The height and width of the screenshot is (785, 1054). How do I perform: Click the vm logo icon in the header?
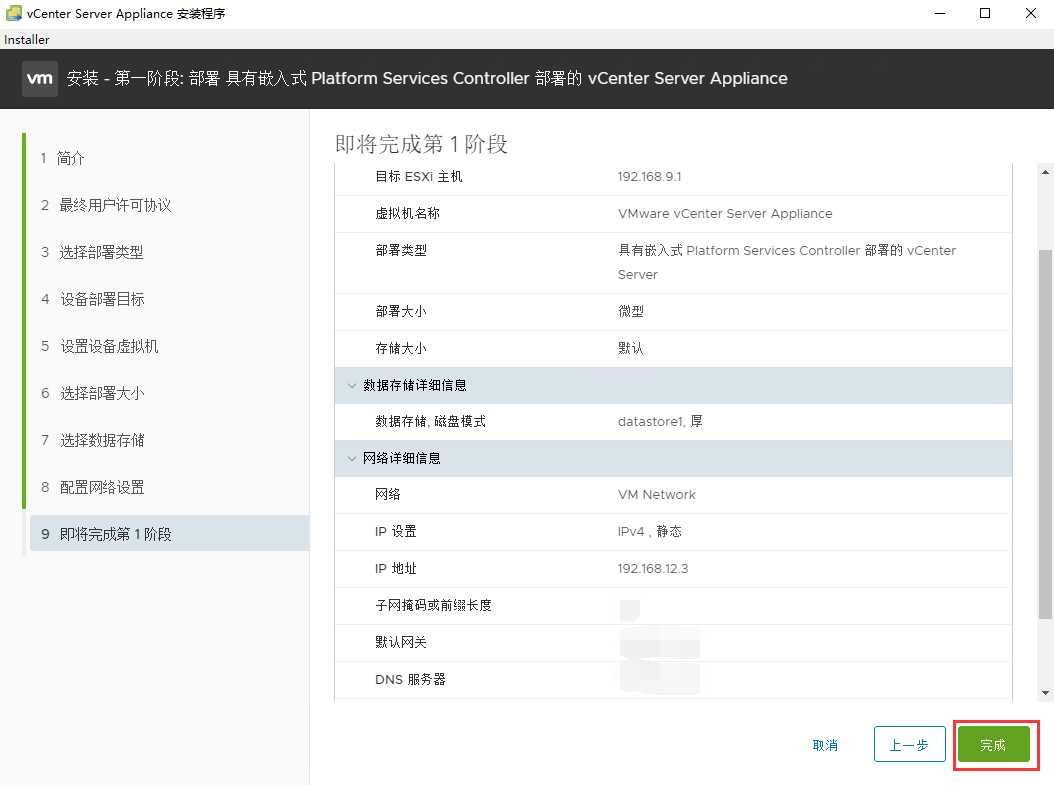coord(40,77)
